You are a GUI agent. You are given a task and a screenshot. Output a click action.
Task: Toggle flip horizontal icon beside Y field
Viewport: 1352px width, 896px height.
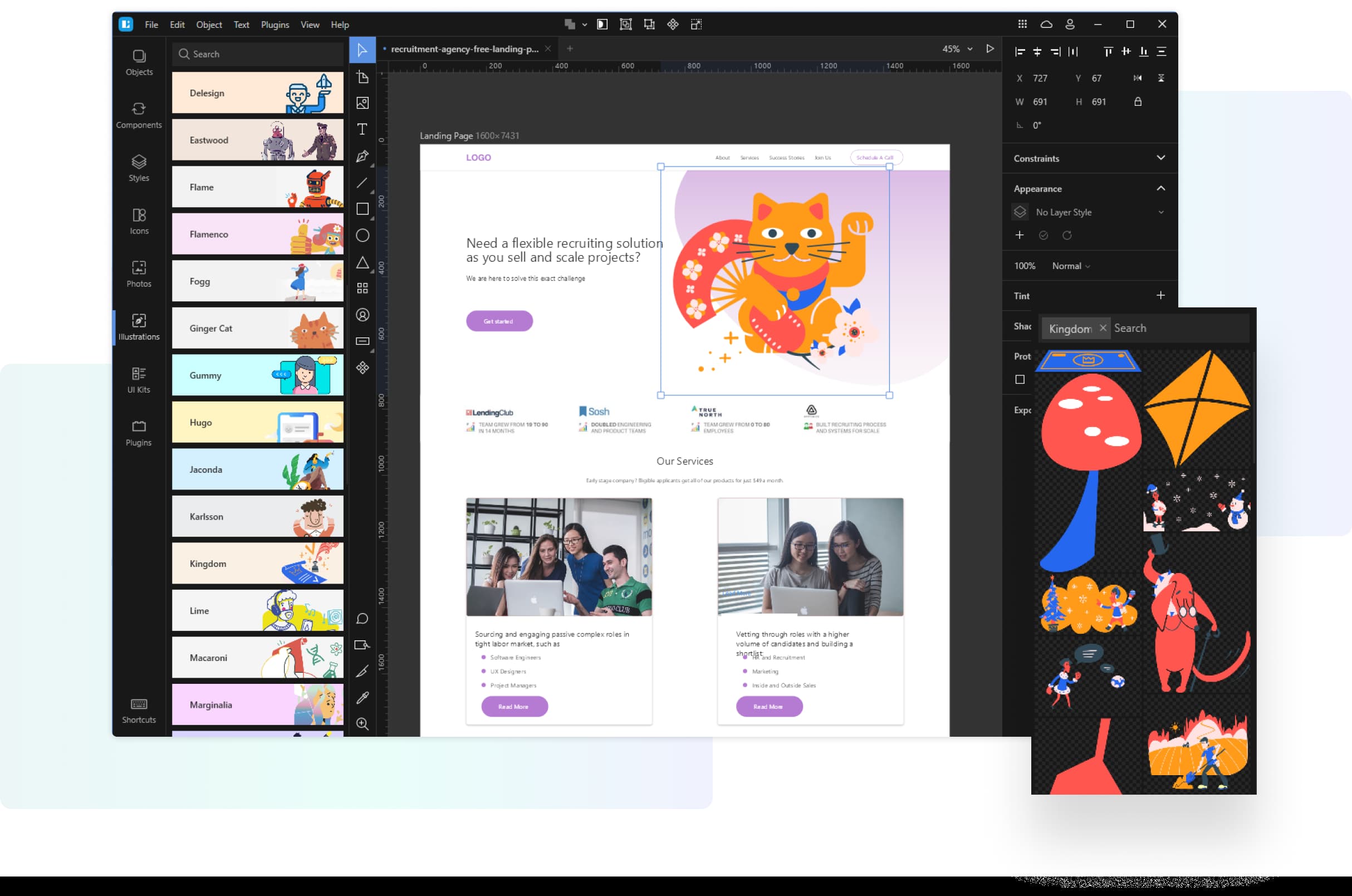pos(1138,79)
